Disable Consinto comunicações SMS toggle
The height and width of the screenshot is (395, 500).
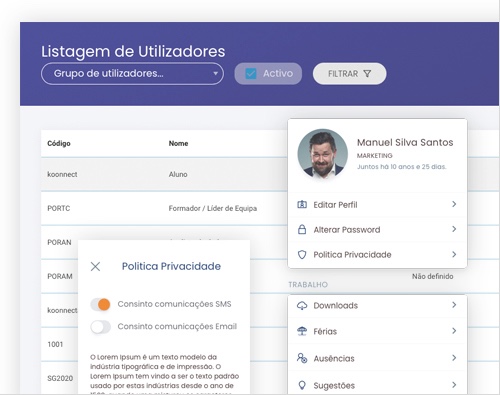[100, 304]
